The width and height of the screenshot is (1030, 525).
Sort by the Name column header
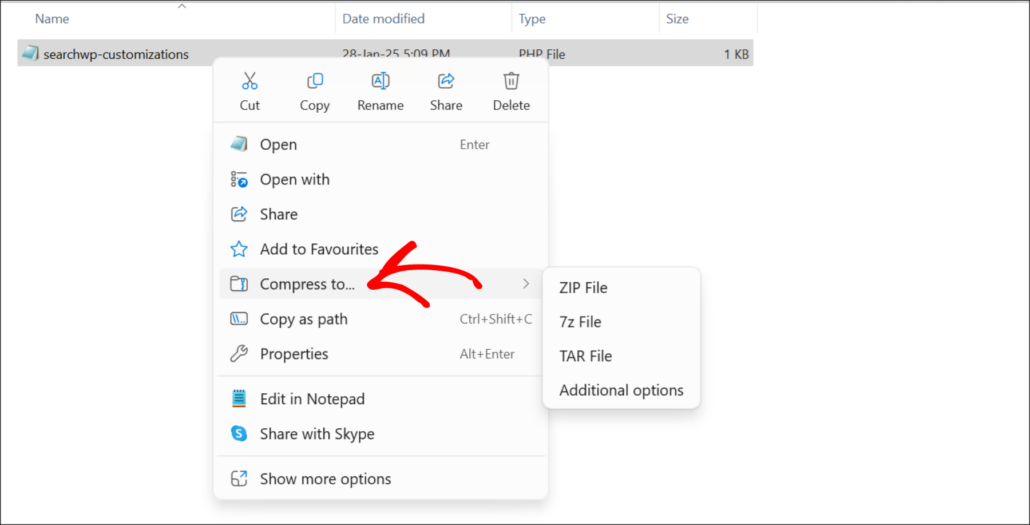coord(53,19)
